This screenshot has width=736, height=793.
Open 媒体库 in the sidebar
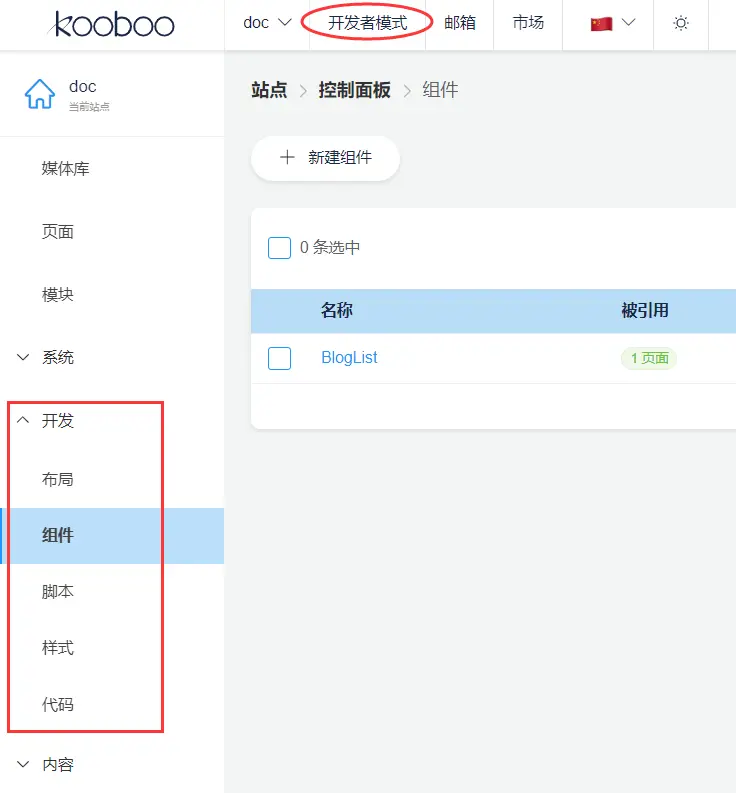click(65, 169)
